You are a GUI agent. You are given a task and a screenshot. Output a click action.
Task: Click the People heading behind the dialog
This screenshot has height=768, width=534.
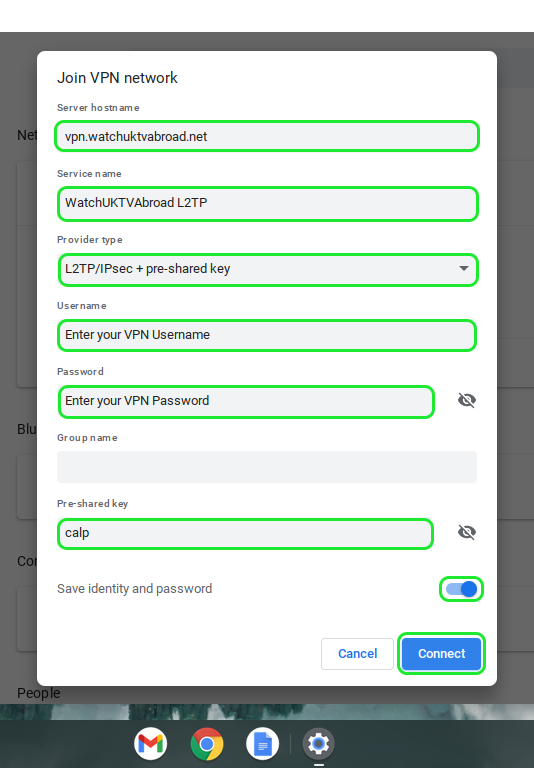click(x=39, y=693)
